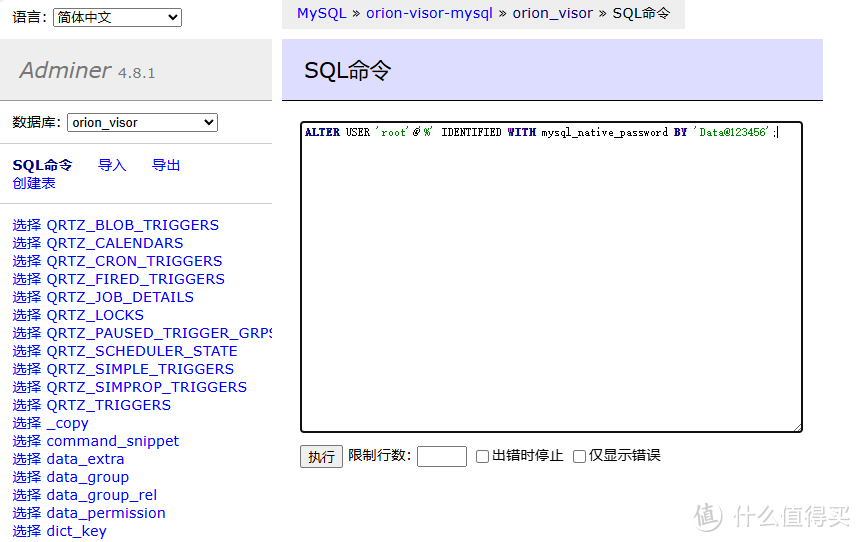Select data of QRTZ_SIMPLE_TRIGGERS via 选择
This screenshot has width=860, height=542.
tap(27, 370)
